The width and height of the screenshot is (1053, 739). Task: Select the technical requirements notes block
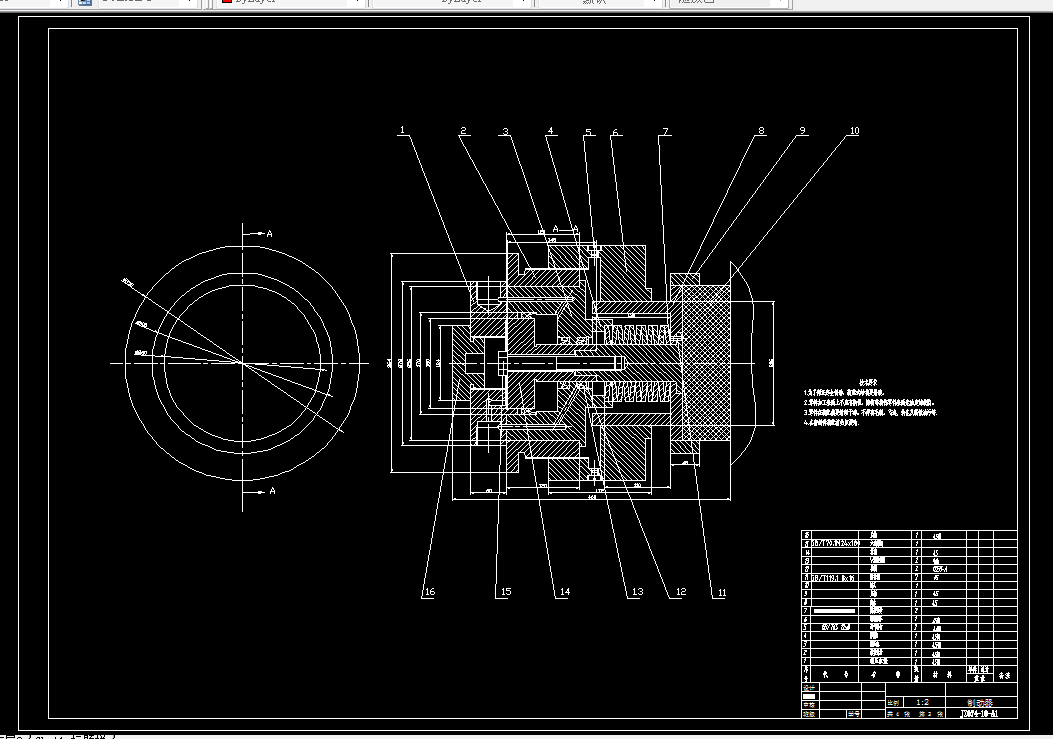tap(869, 403)
